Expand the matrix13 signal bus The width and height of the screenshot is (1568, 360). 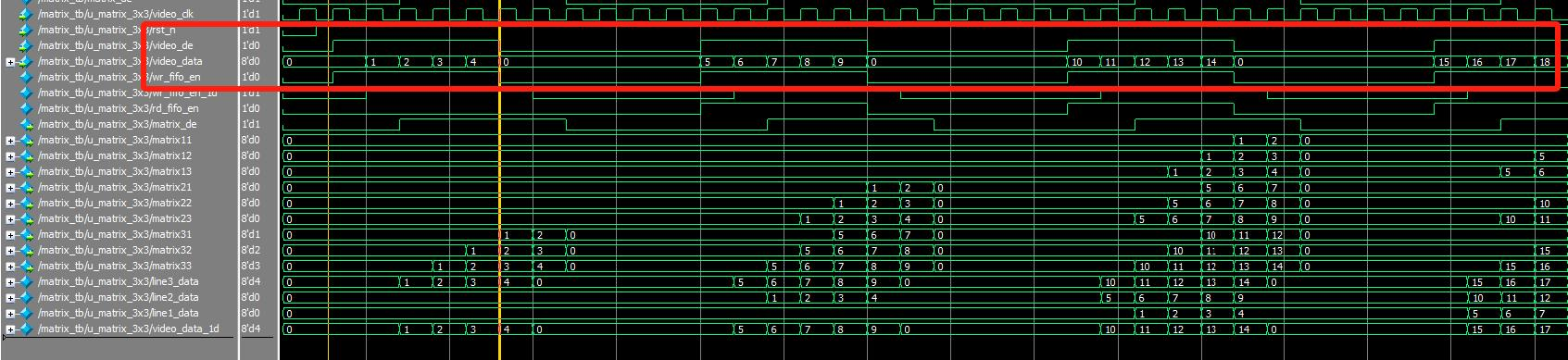(10, 172)
